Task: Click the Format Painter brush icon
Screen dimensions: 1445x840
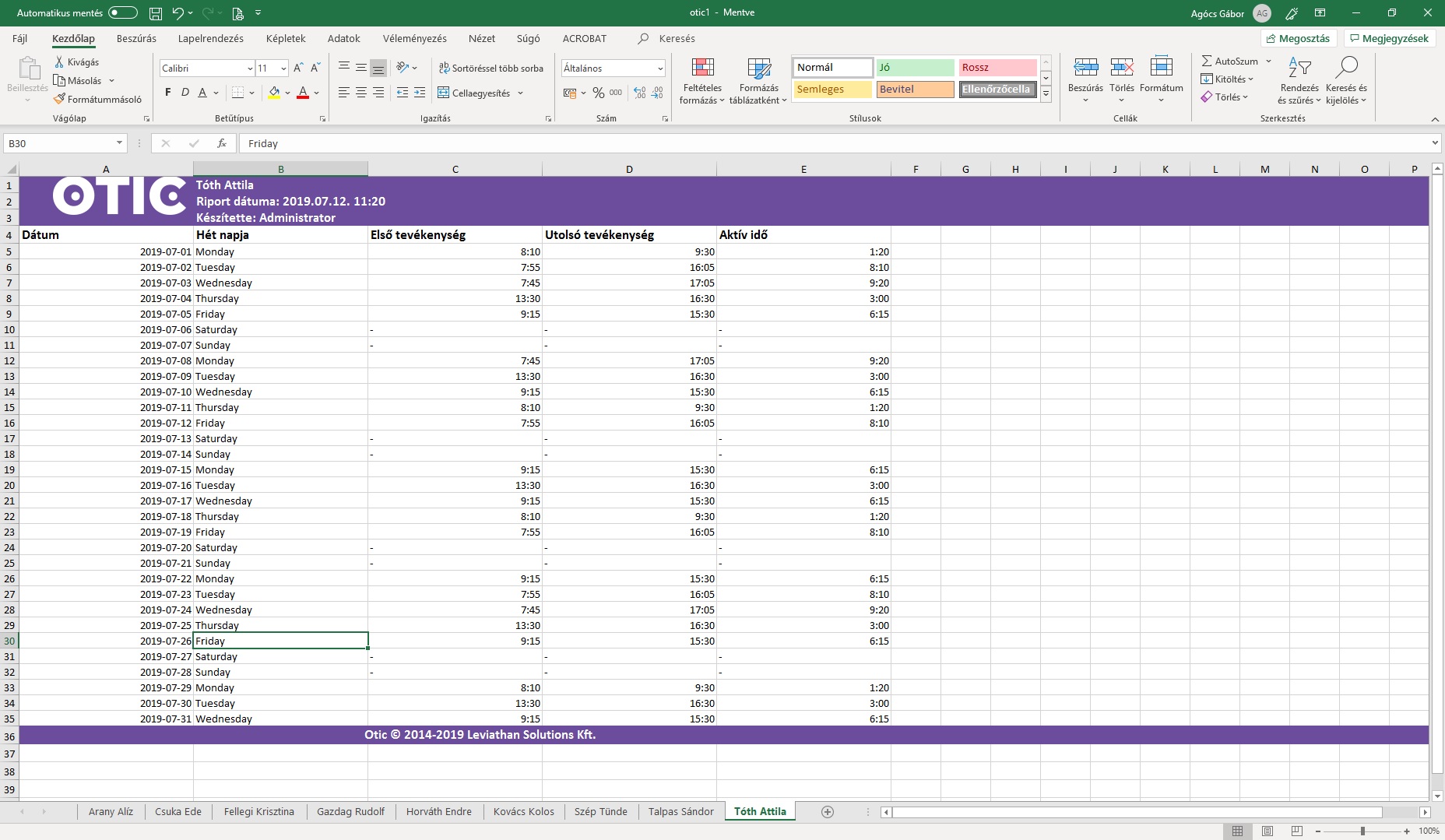Action: 59,100
